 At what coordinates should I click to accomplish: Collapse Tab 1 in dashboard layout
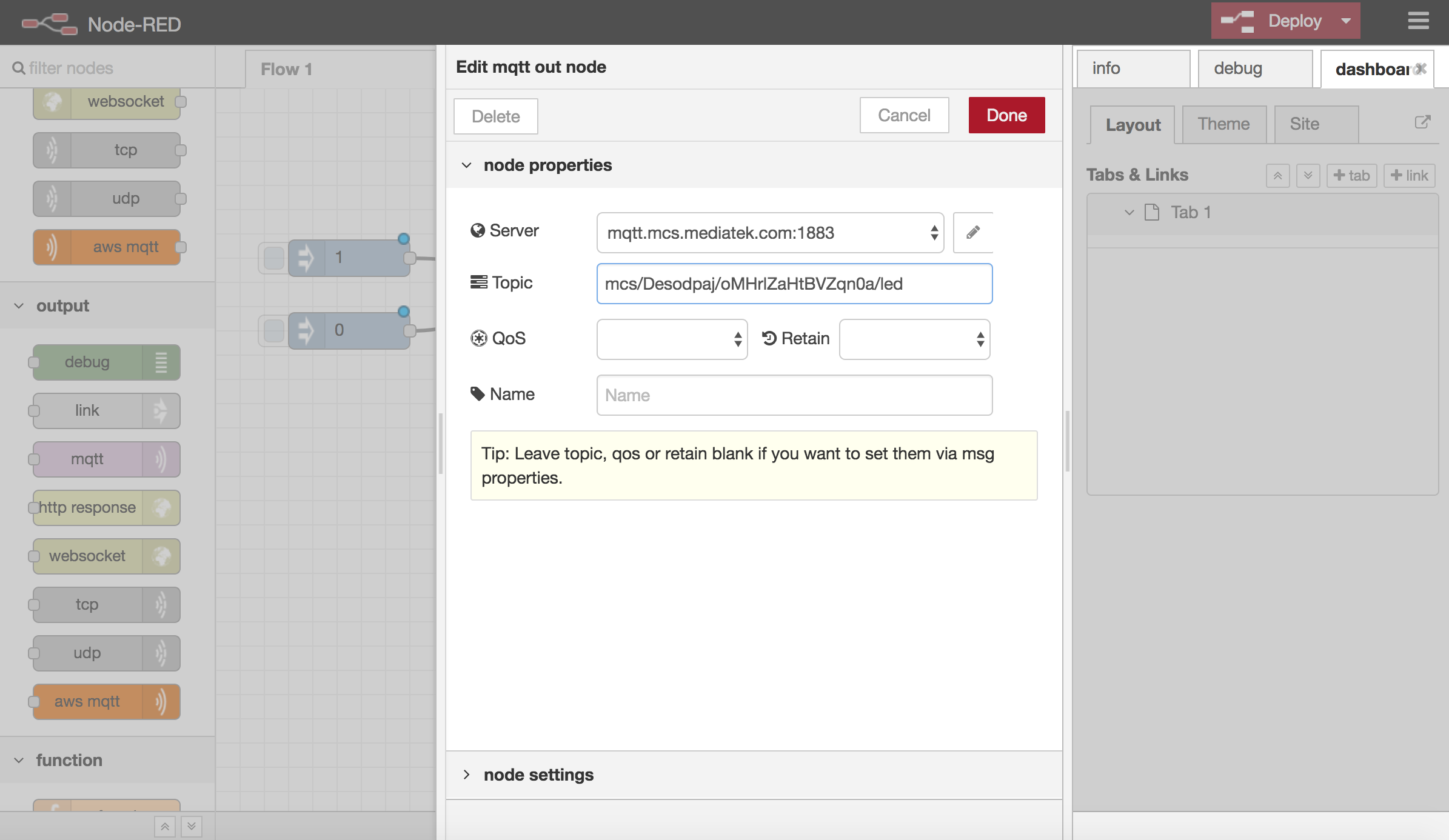click(x=1129, y=212)
